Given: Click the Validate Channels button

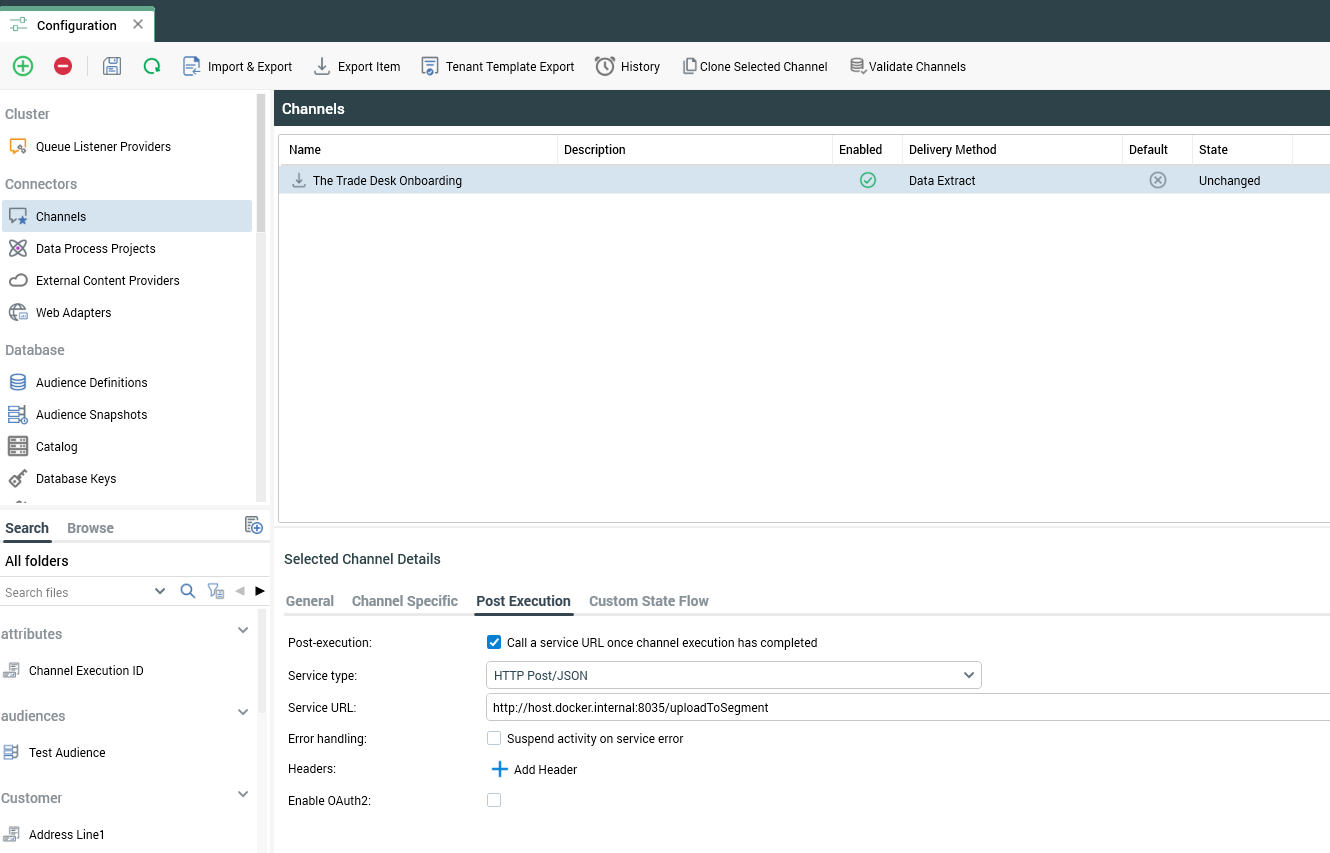Looking at the screenshot, I should coord(908,66).
